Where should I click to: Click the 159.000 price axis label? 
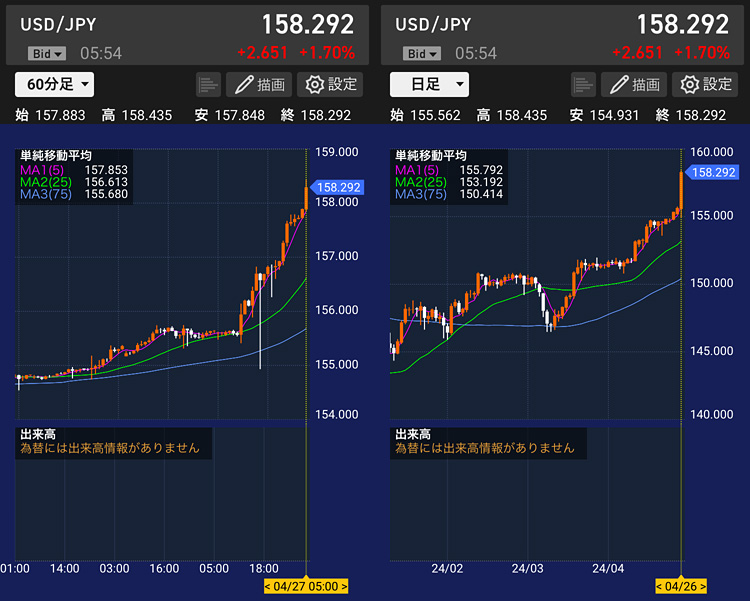[337, 152]
